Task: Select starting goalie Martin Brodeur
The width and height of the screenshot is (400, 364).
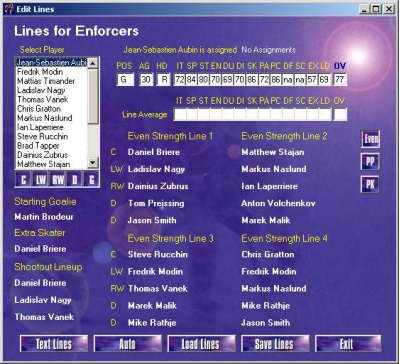Action: [44, 217]
